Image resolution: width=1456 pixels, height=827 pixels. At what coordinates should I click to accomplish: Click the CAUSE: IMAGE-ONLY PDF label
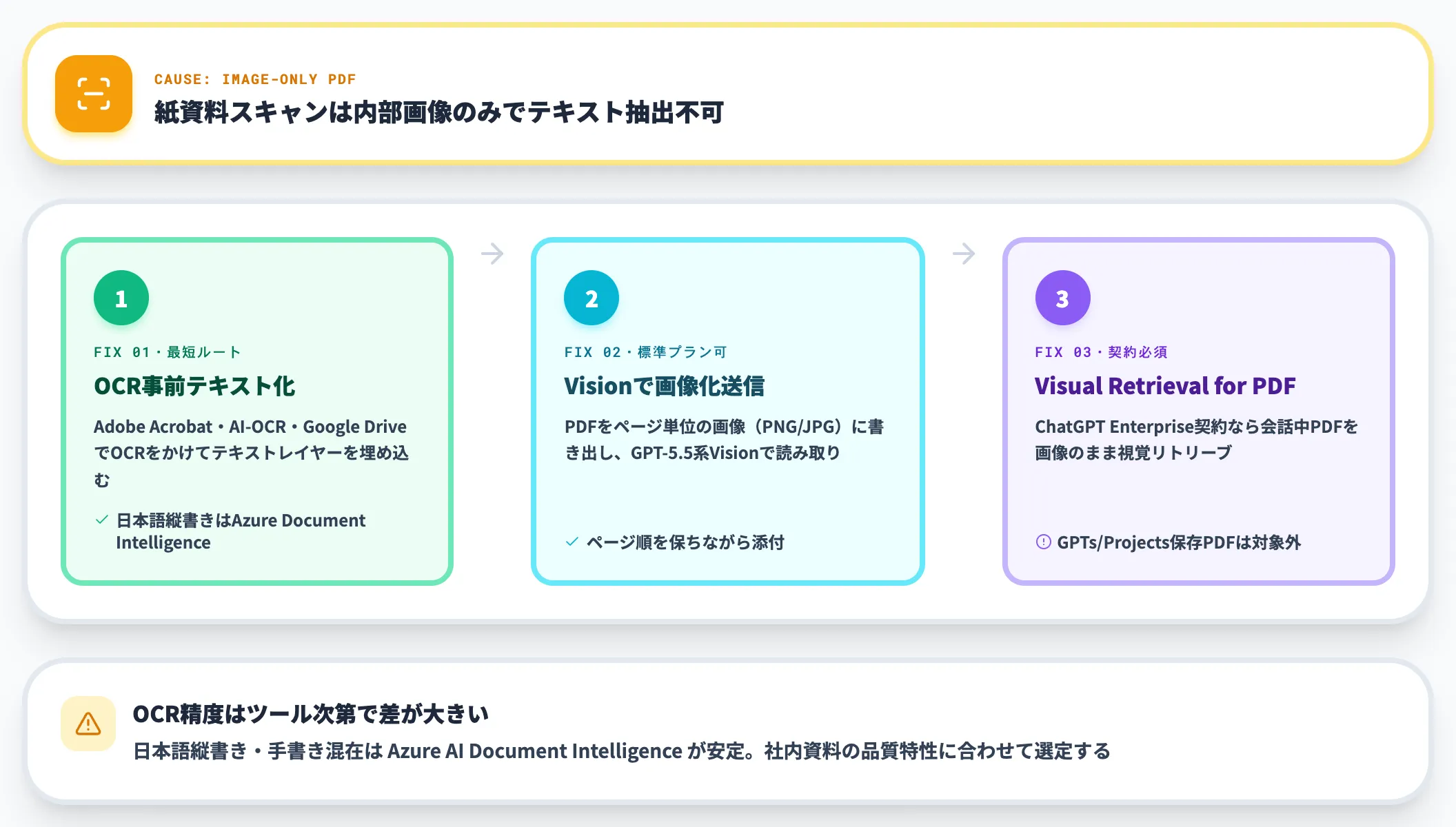tap(255, 79)
